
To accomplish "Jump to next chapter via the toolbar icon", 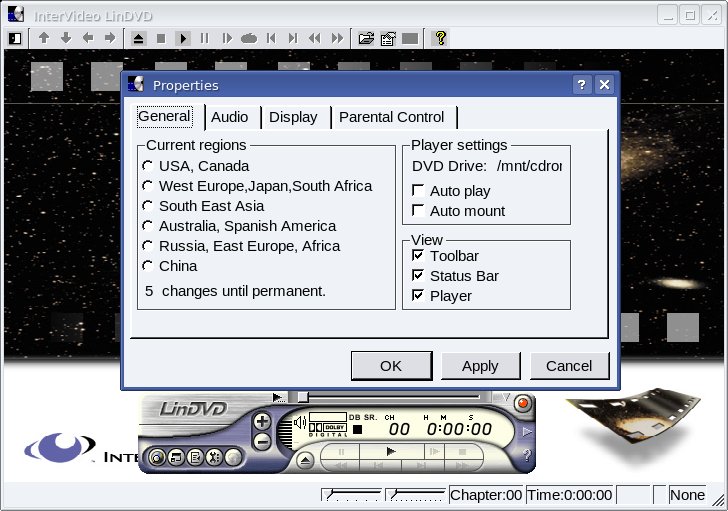I will (293, 39).
